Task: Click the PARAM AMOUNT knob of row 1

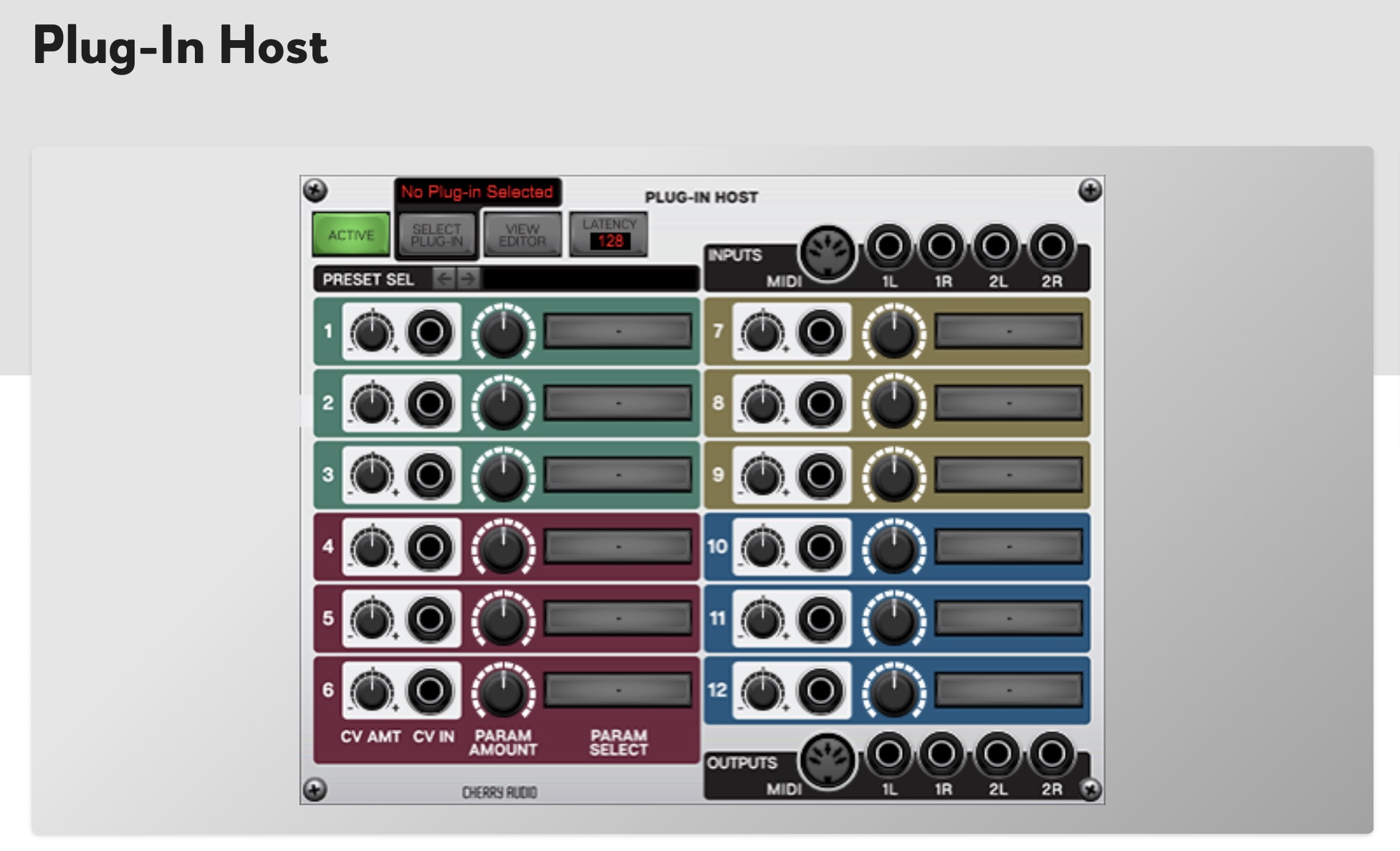Action: [503, 332]
